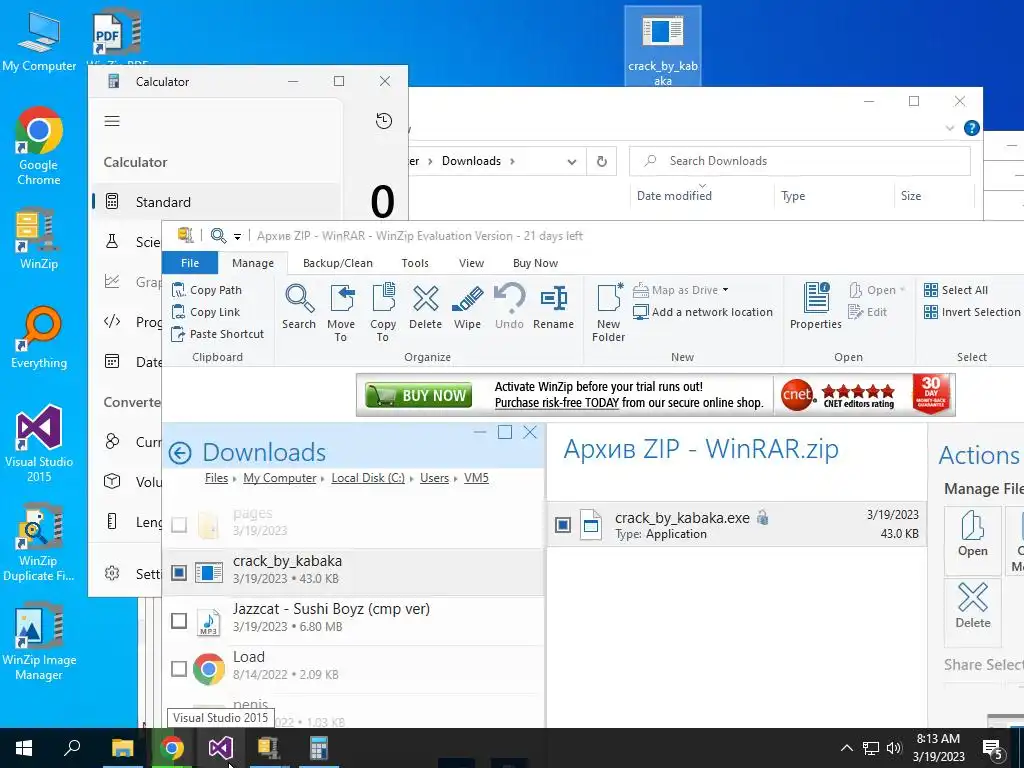Open the Explorer address bar history dropdown

[571, 162]
